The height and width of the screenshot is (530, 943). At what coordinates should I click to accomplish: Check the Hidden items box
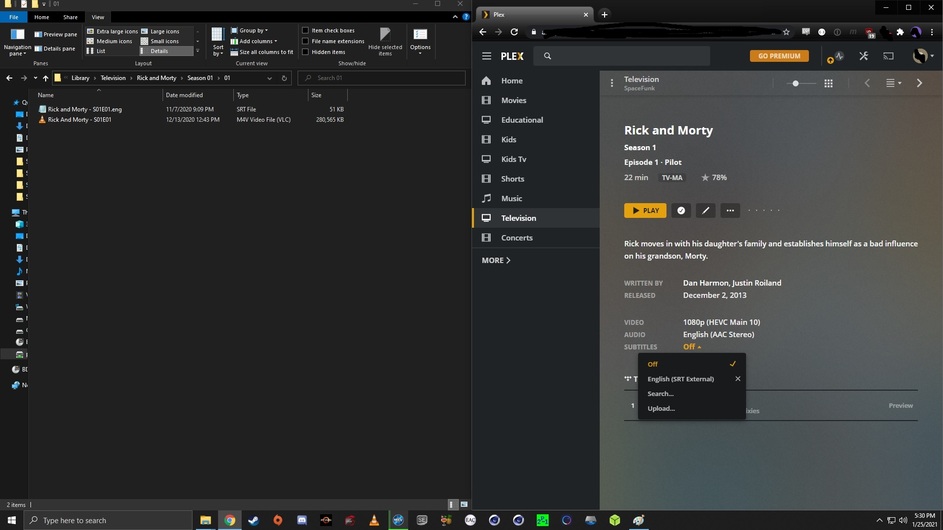[x=306, y=52]
